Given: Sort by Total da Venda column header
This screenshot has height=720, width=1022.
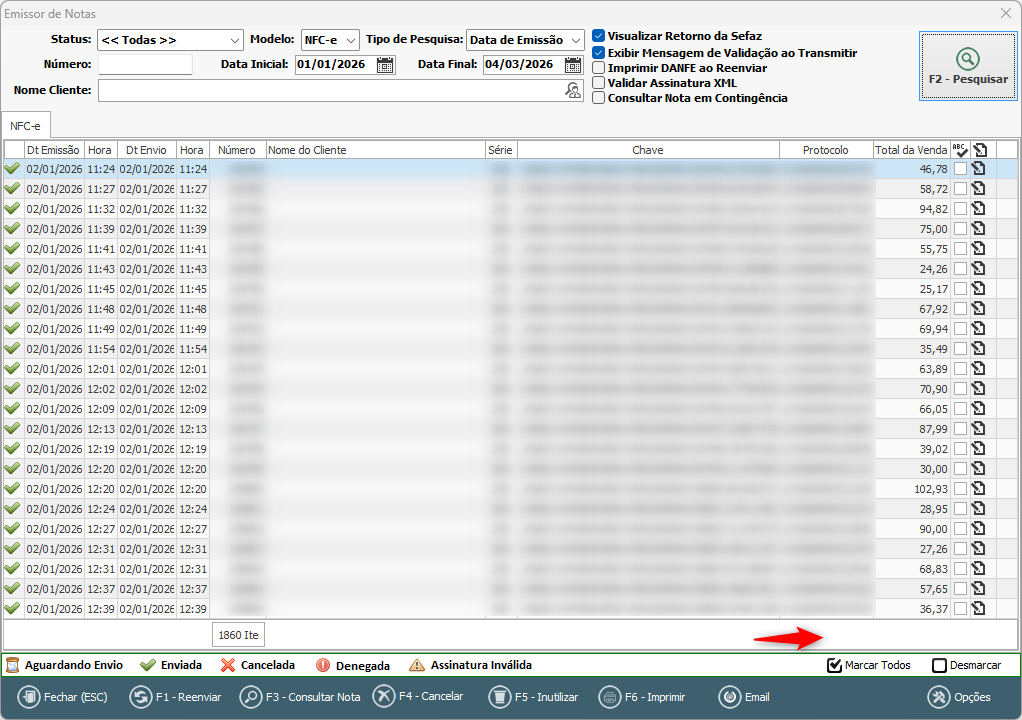Looking at the screenshot, I should (x=910, y=150).
